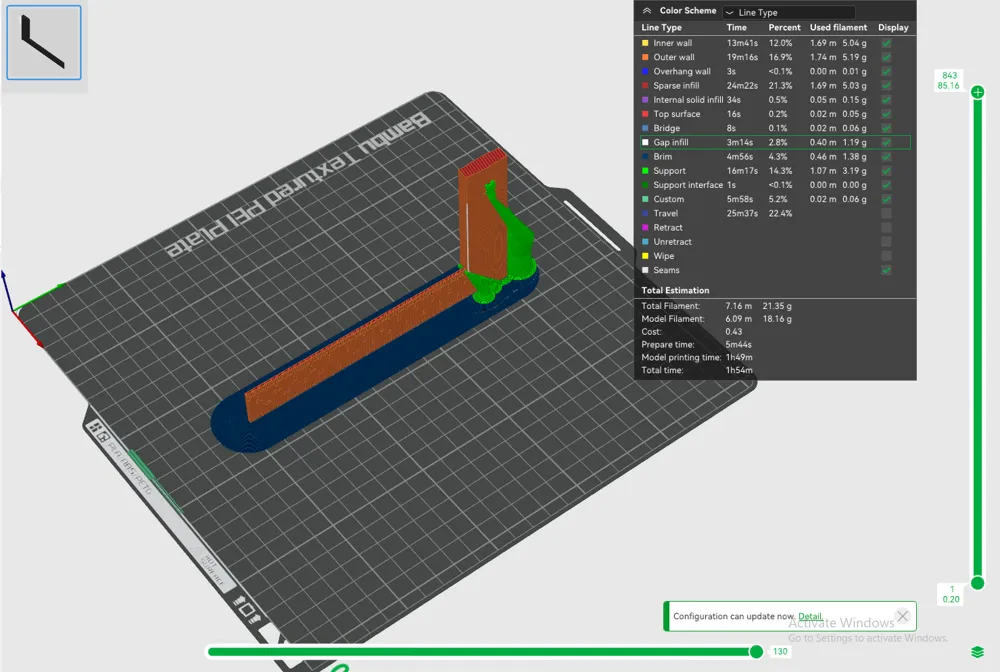Click the bottom layer label 0.20

click(951, 599)
